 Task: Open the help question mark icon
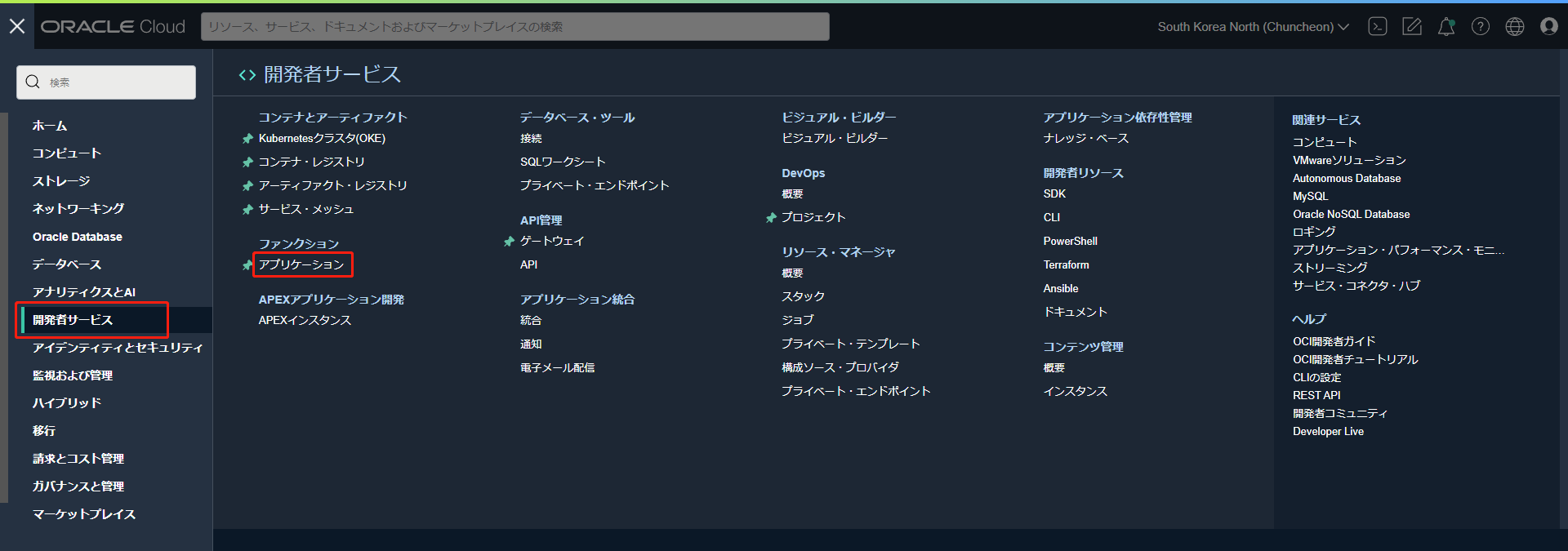coord(1481,27)
